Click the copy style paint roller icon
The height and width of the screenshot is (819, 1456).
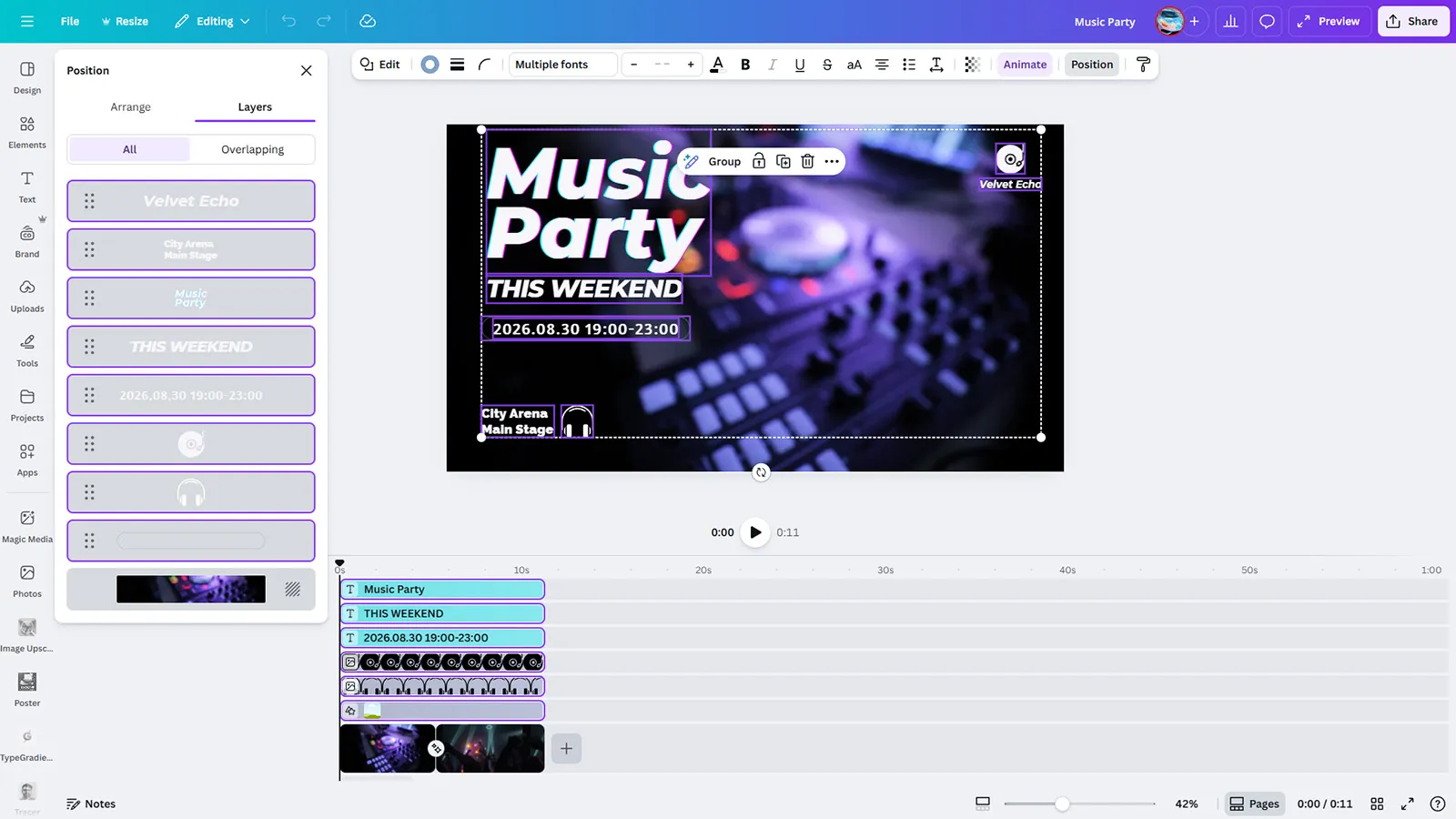click(1143, 65)
